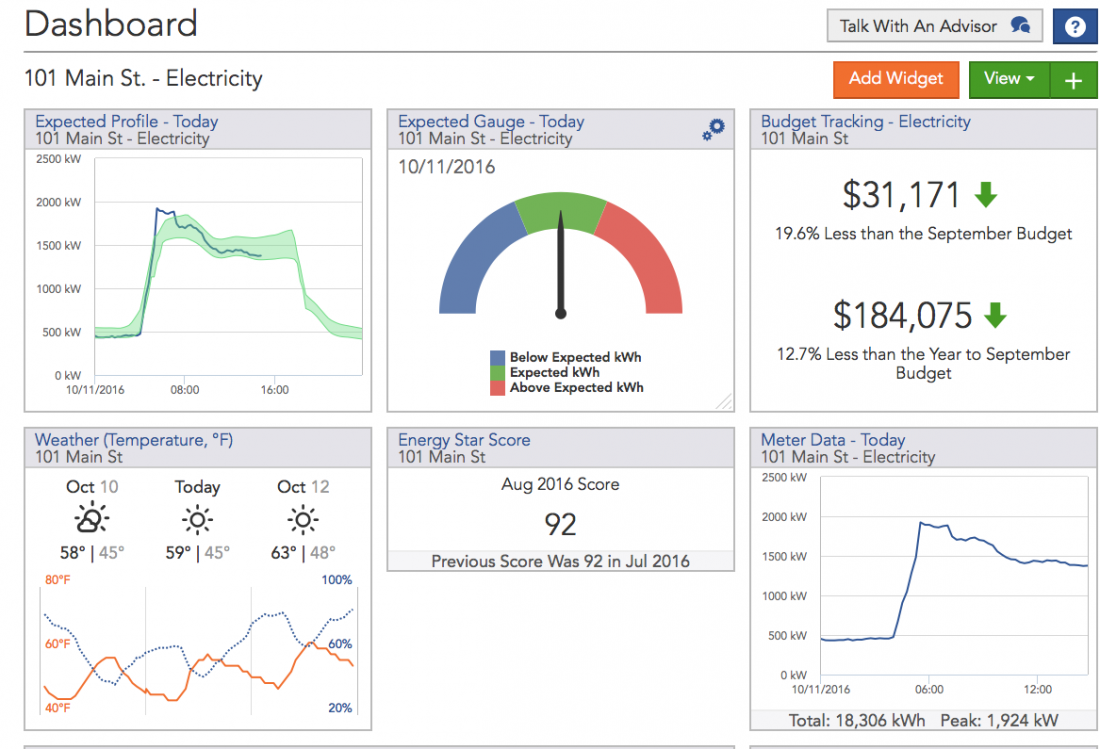Click the chat bubbles icon in Talk With An Advisor
1100x749 pixels.
click(1021, 26)
